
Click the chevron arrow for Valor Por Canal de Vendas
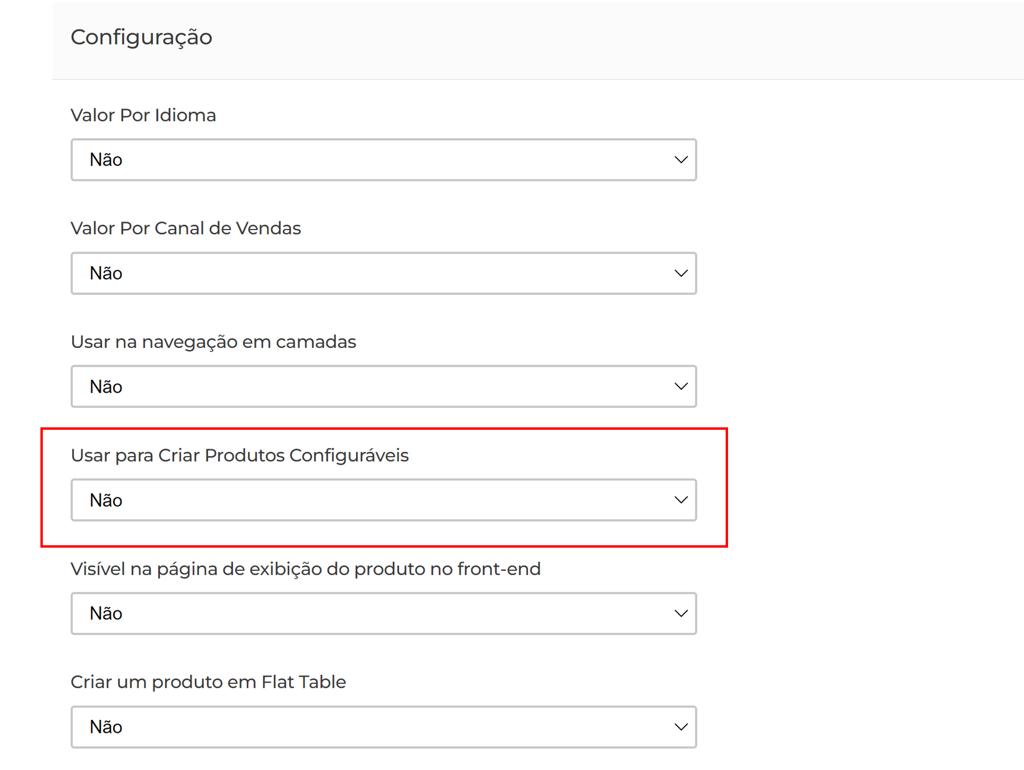coord(681,273)
